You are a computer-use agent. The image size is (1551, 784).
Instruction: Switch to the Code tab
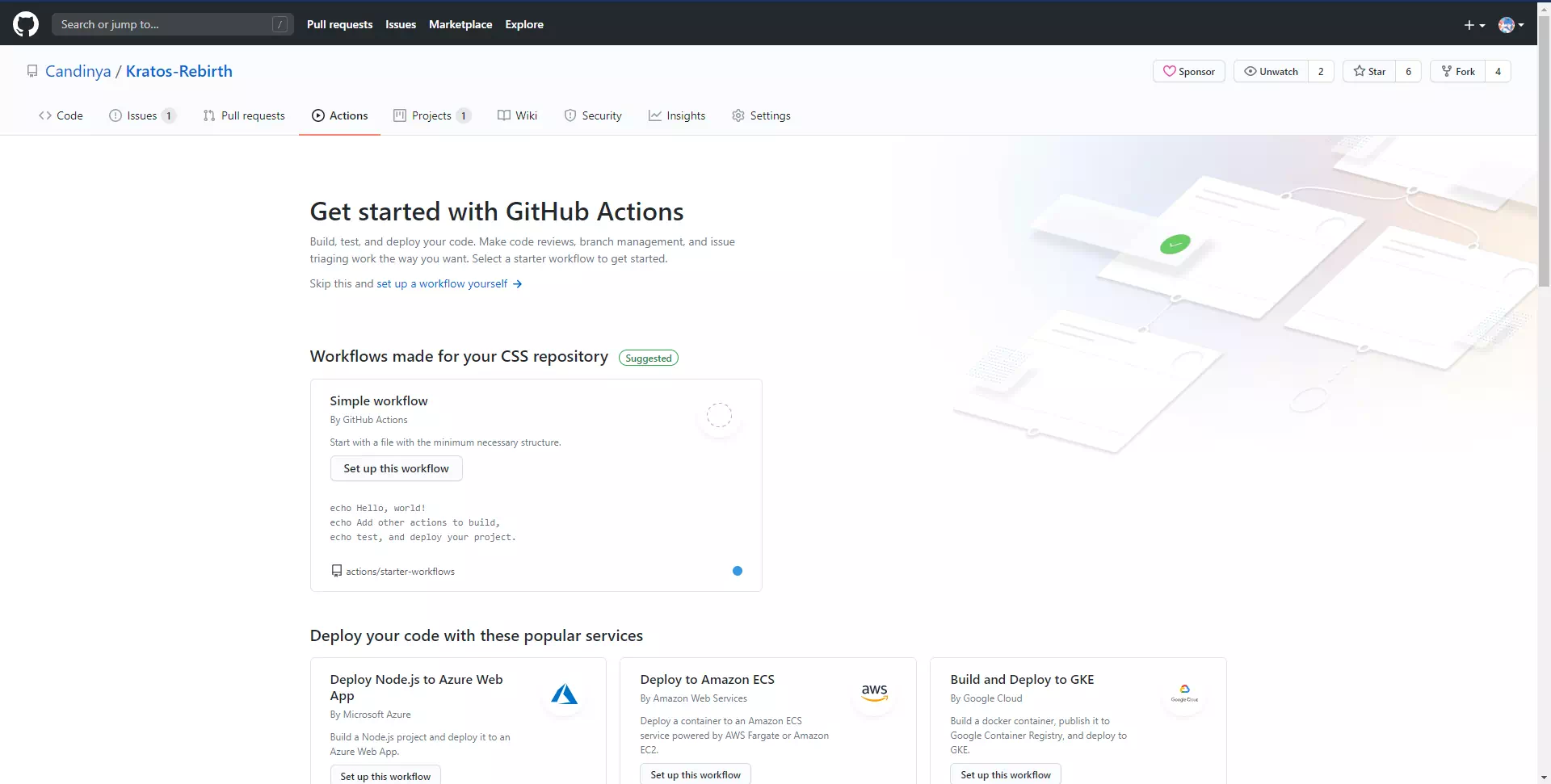click(61, 115)
